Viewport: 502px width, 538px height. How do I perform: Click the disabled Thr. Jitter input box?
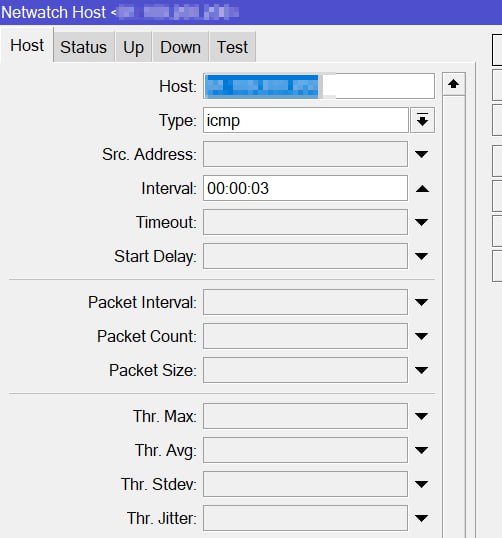coord(305,518)
